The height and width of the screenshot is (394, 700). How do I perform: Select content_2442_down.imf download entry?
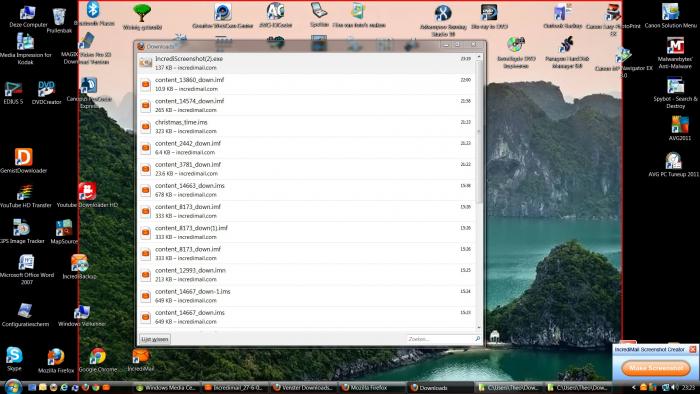306,148
